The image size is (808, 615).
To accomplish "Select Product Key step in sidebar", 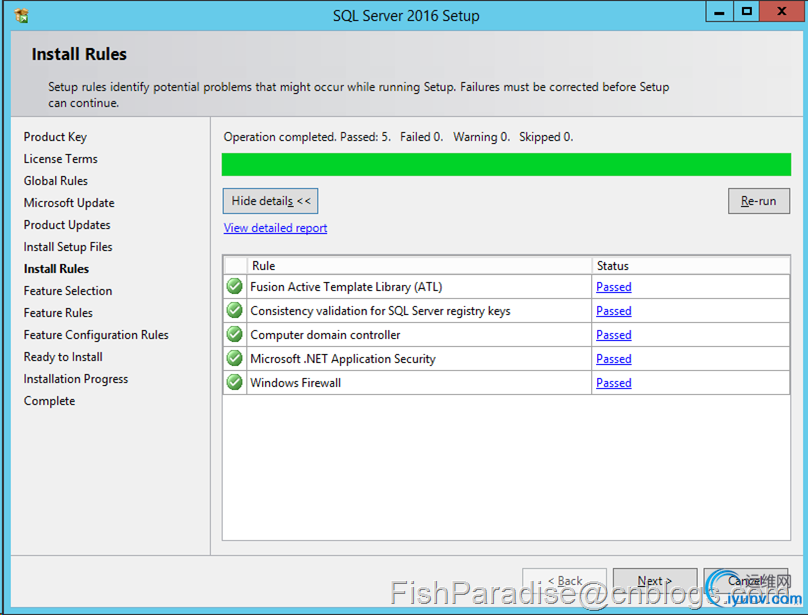I will click(55, 137).
